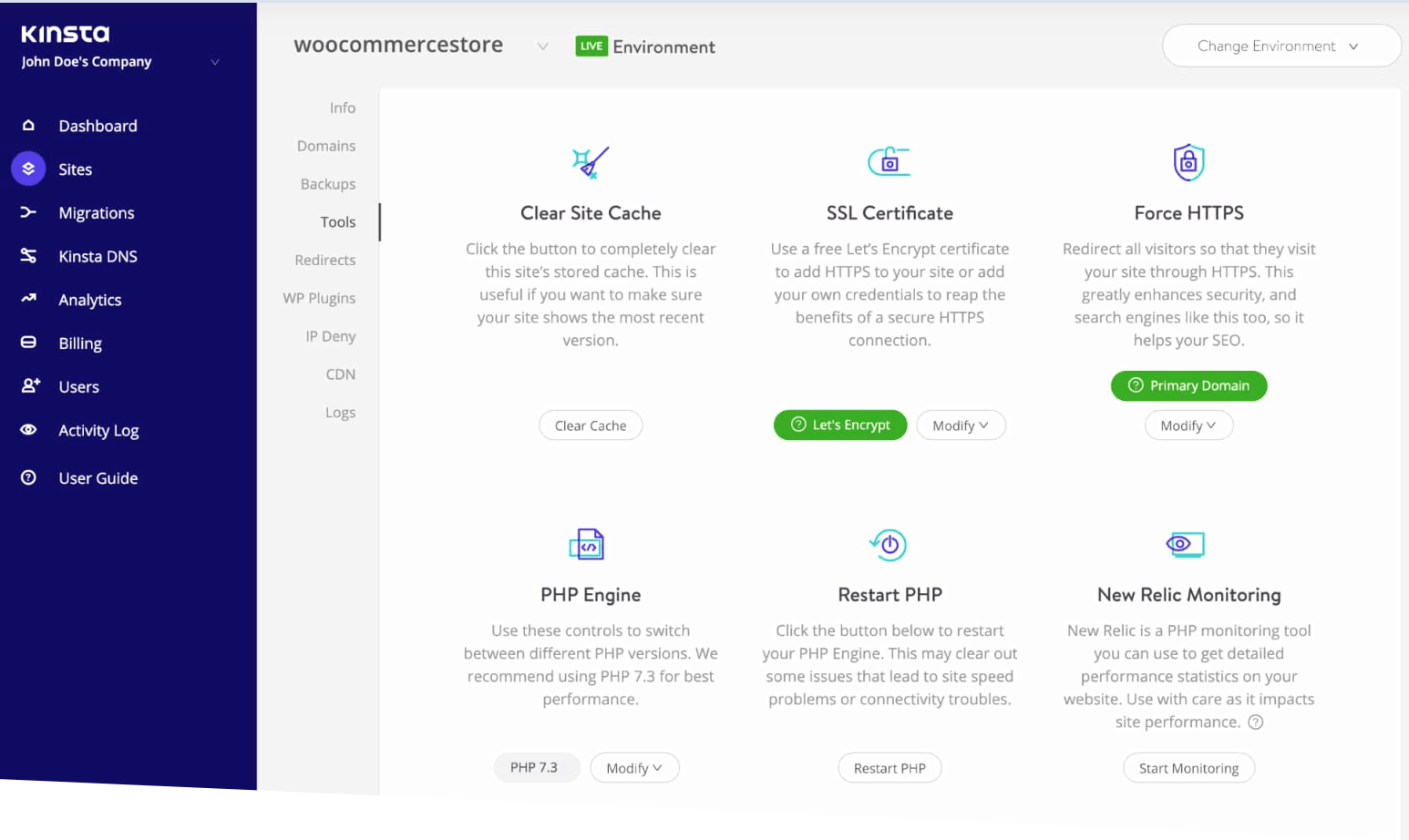The width and height of the screenshot is (1409, 840).
Task: Click the Analytics chart icon
Action: point(28,299)
